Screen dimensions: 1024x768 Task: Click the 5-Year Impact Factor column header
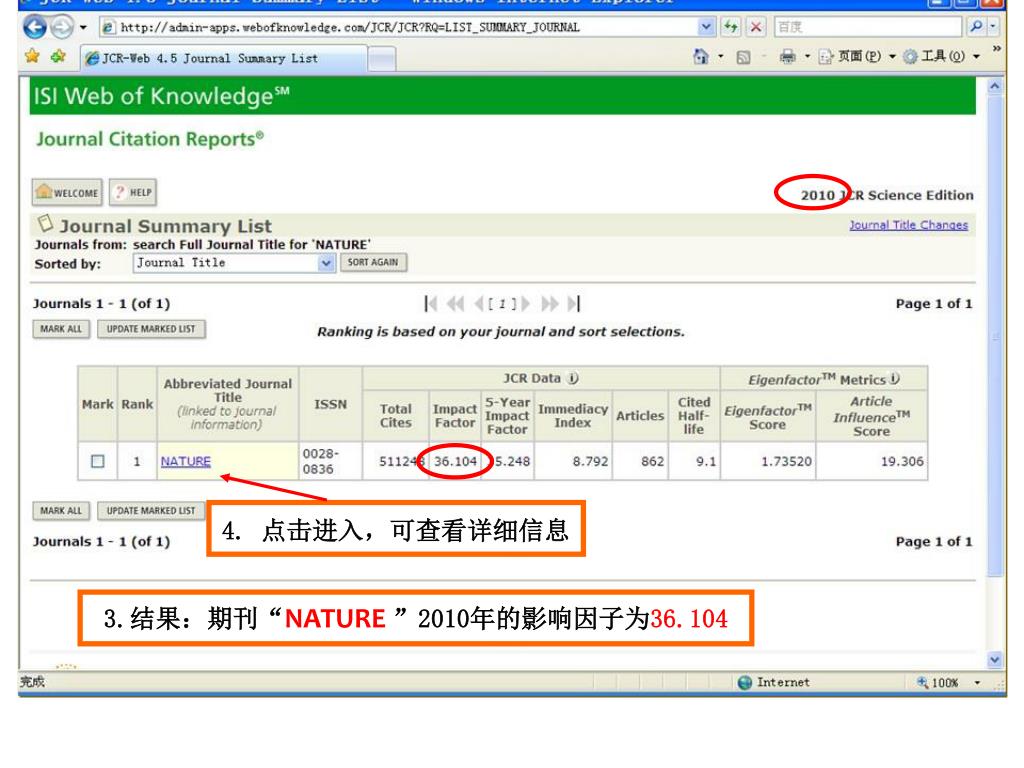coord(507,415)
